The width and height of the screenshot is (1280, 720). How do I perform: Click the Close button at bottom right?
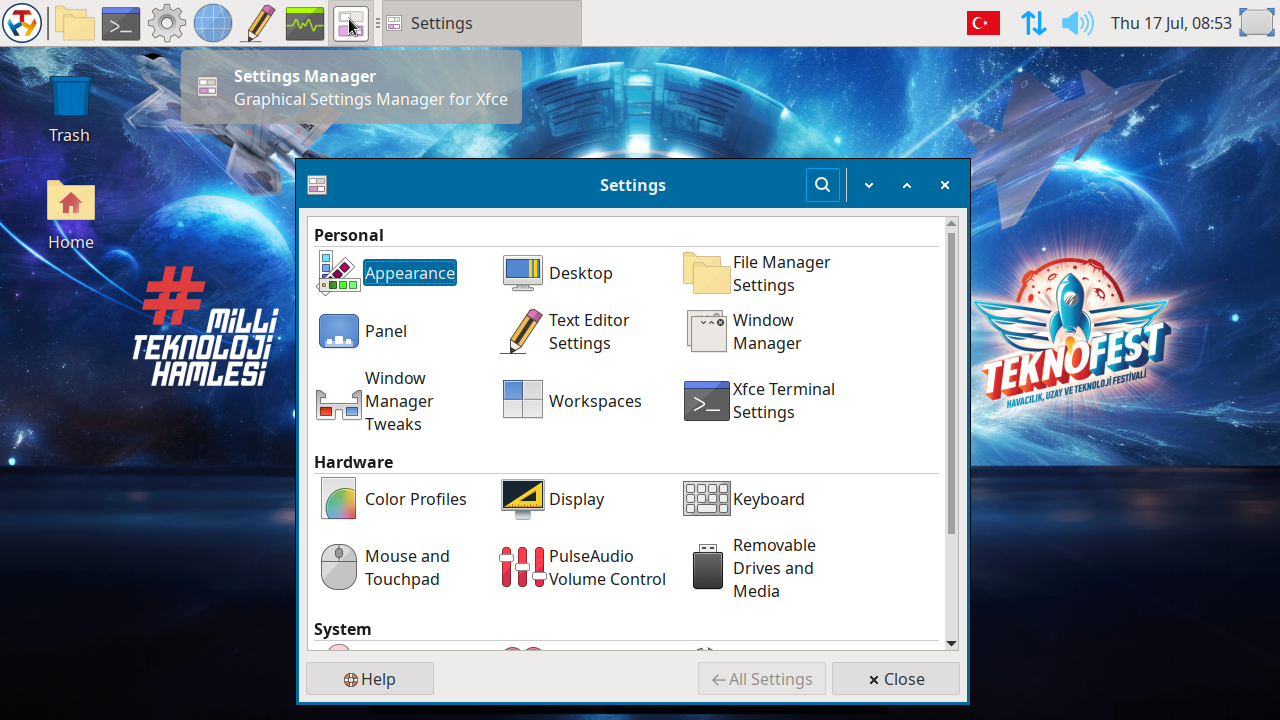(x=896, y=679)
